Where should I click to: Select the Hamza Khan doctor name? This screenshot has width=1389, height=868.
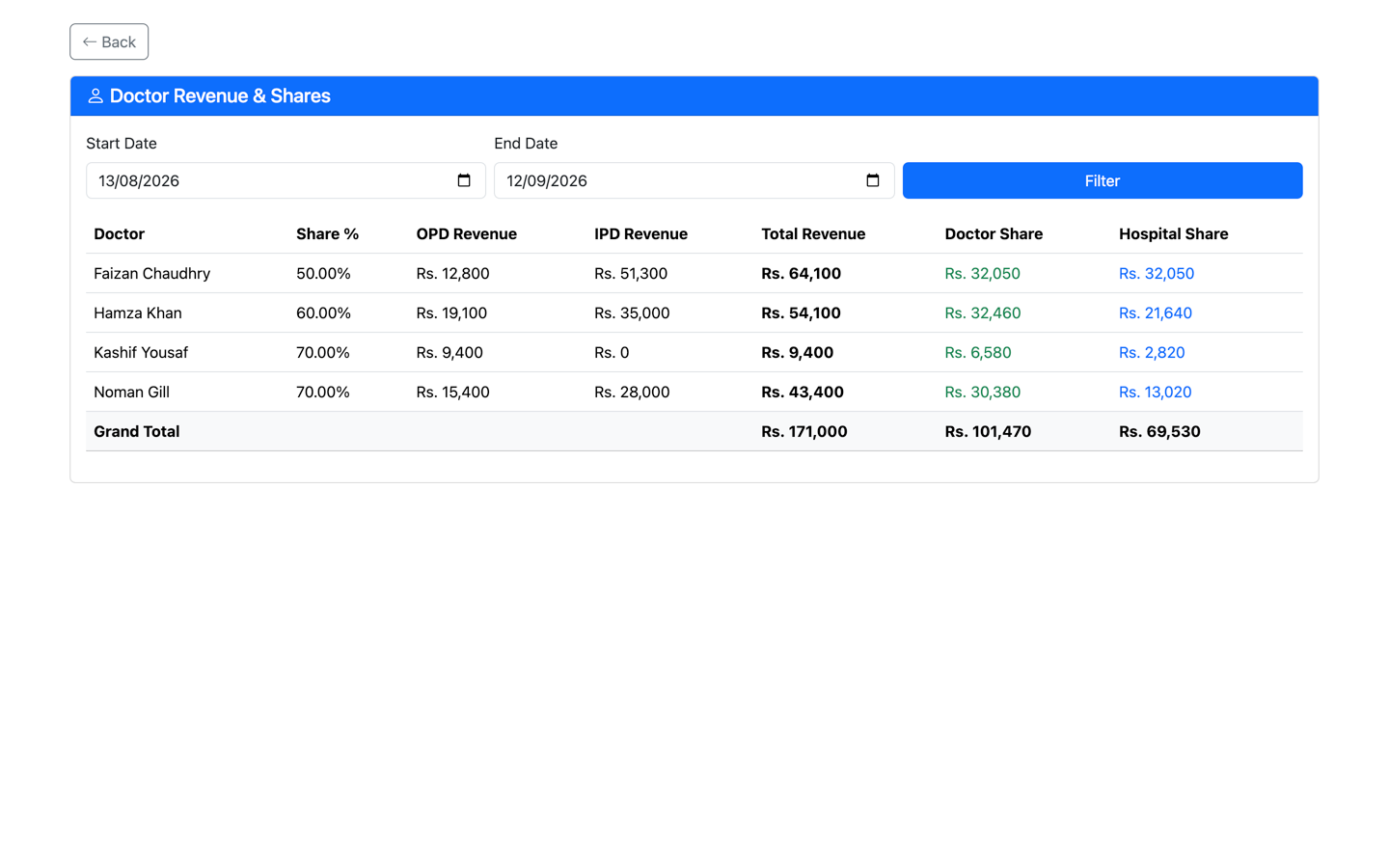tap(138, 312)
